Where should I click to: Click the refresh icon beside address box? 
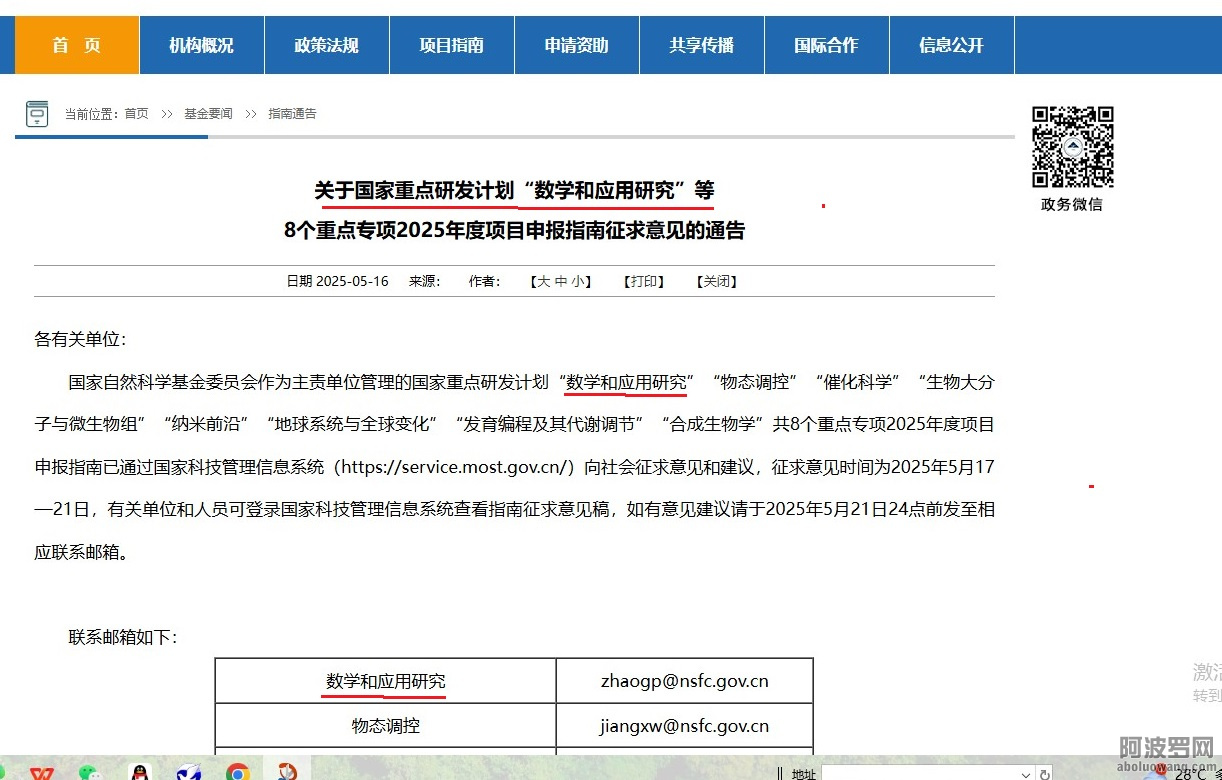point(1045,774)
